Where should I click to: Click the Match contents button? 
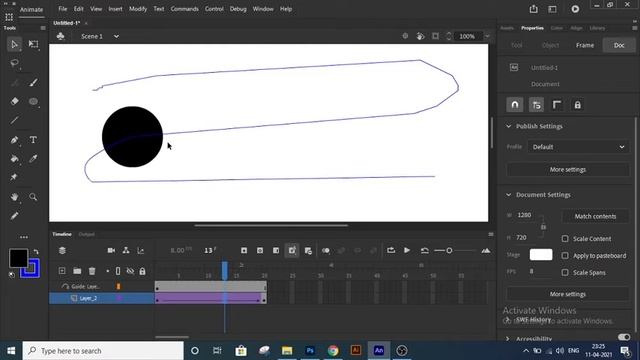point(595,216)
